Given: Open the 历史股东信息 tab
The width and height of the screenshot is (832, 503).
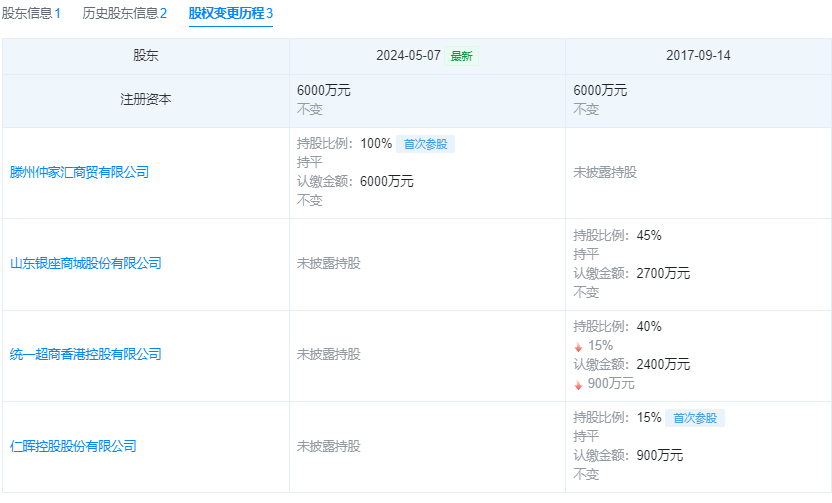Looking at the screenshot, I should click(125, 13).
